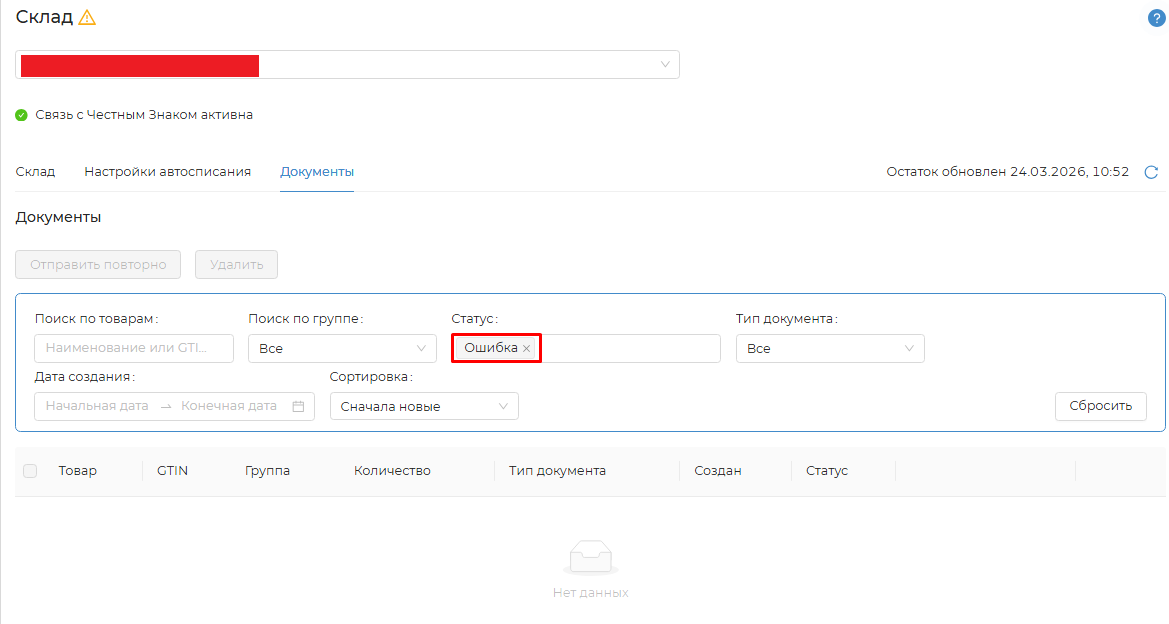Switch to the Склад tab
Screen dimensions: 1169x624
point(35,172)
